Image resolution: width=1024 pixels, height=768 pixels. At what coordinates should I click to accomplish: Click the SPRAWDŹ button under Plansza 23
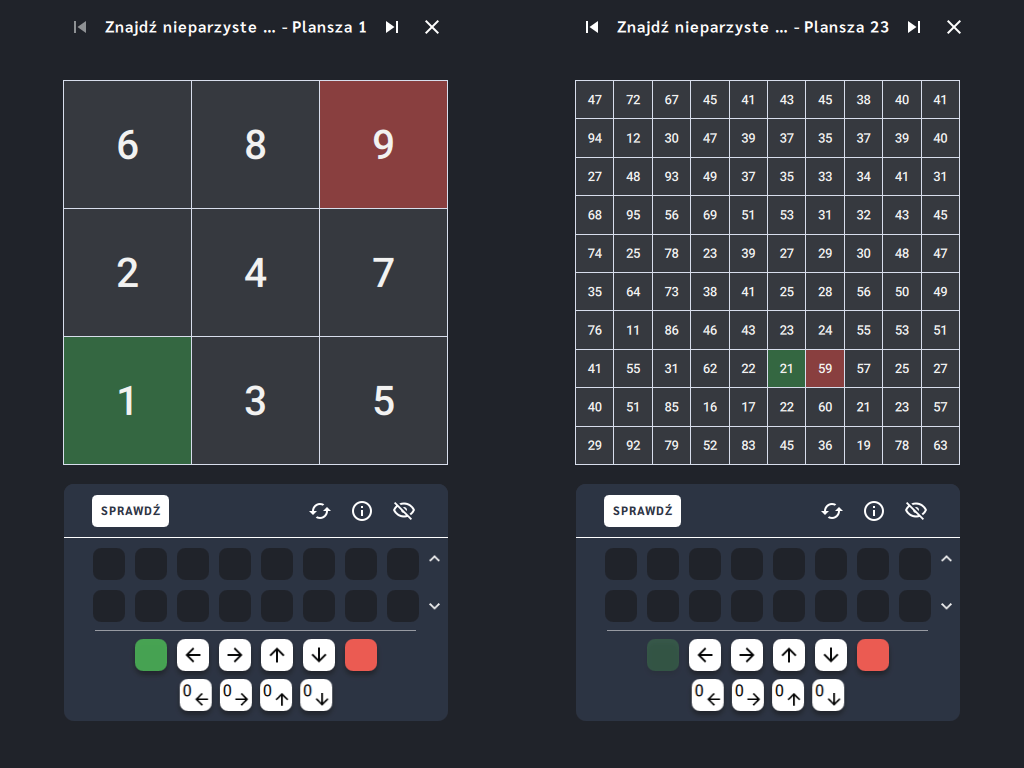(643, 511)
